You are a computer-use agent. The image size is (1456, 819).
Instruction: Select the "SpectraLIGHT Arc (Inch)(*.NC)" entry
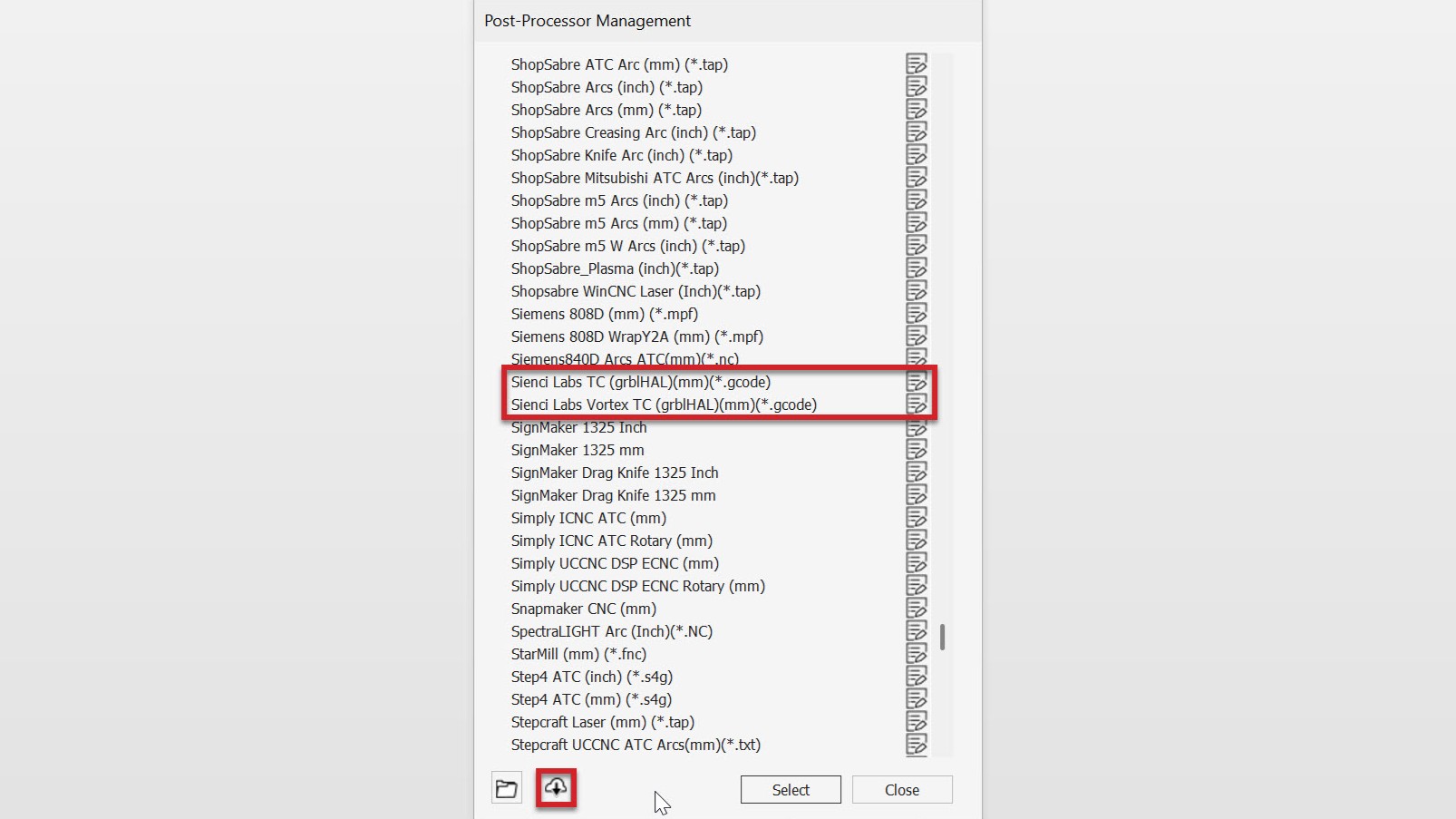pyautogui.click(x=612, y=631)
